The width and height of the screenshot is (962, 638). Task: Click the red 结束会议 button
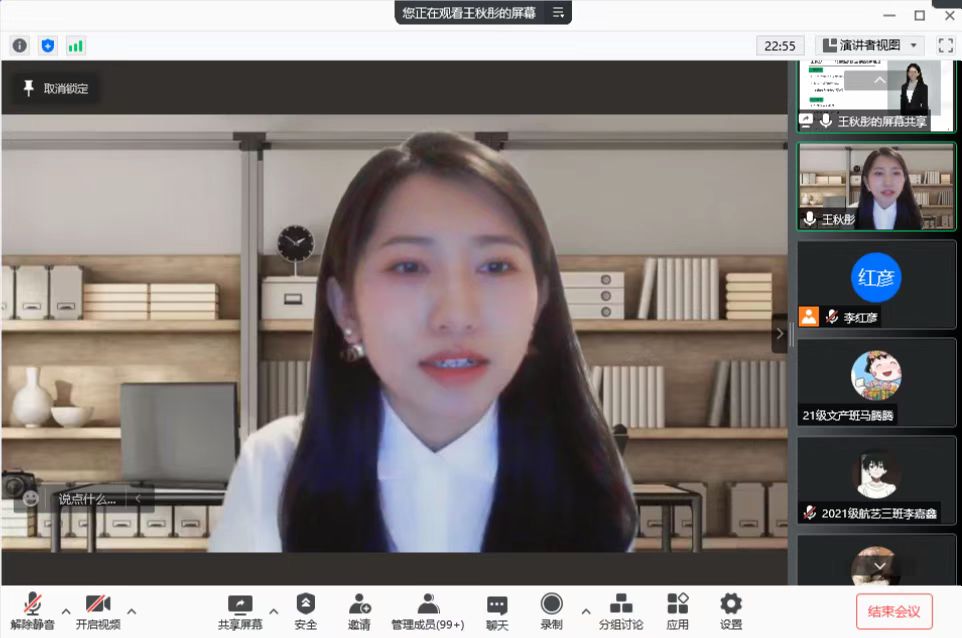(x=894, y=611)
